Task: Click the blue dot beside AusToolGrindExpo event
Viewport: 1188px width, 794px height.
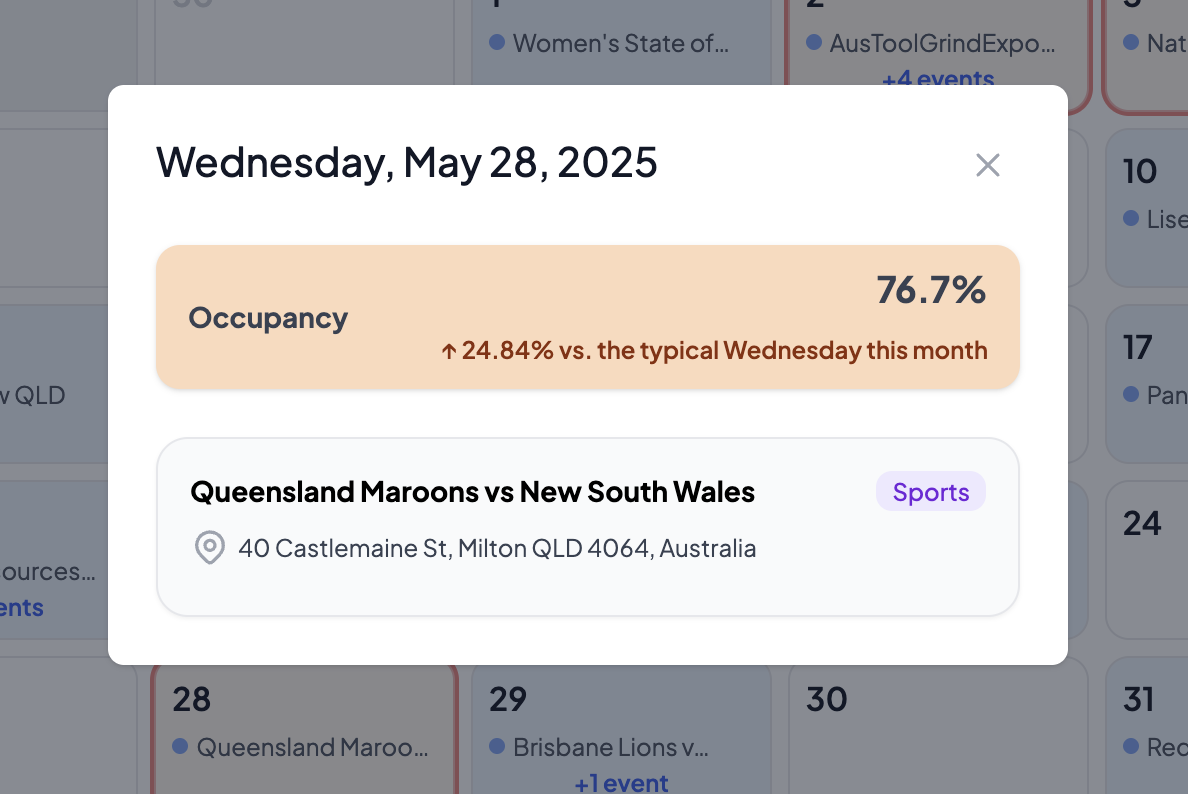Action: 813,43
